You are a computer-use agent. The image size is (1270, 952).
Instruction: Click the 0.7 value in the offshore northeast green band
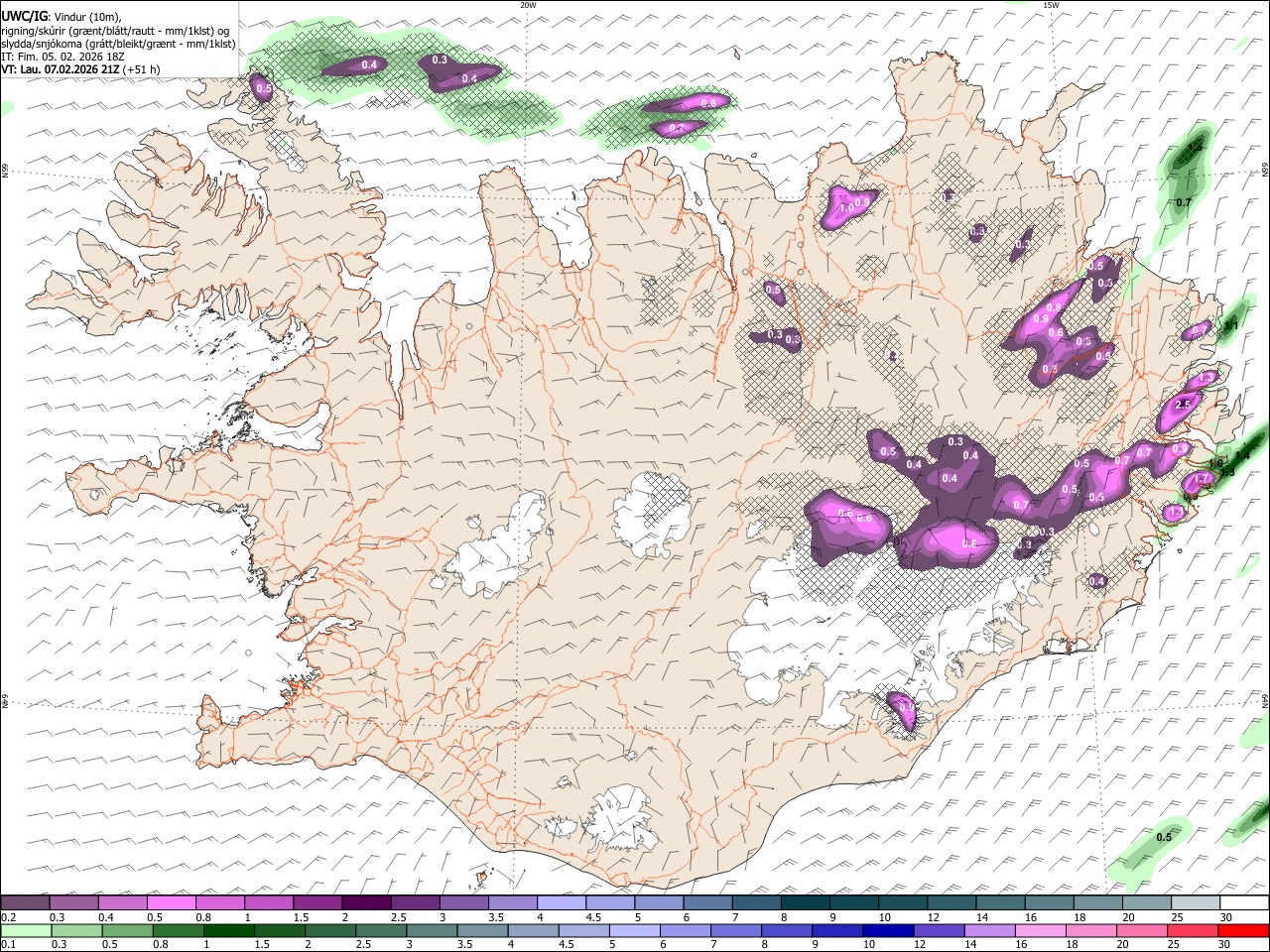tap(1183, 202)
